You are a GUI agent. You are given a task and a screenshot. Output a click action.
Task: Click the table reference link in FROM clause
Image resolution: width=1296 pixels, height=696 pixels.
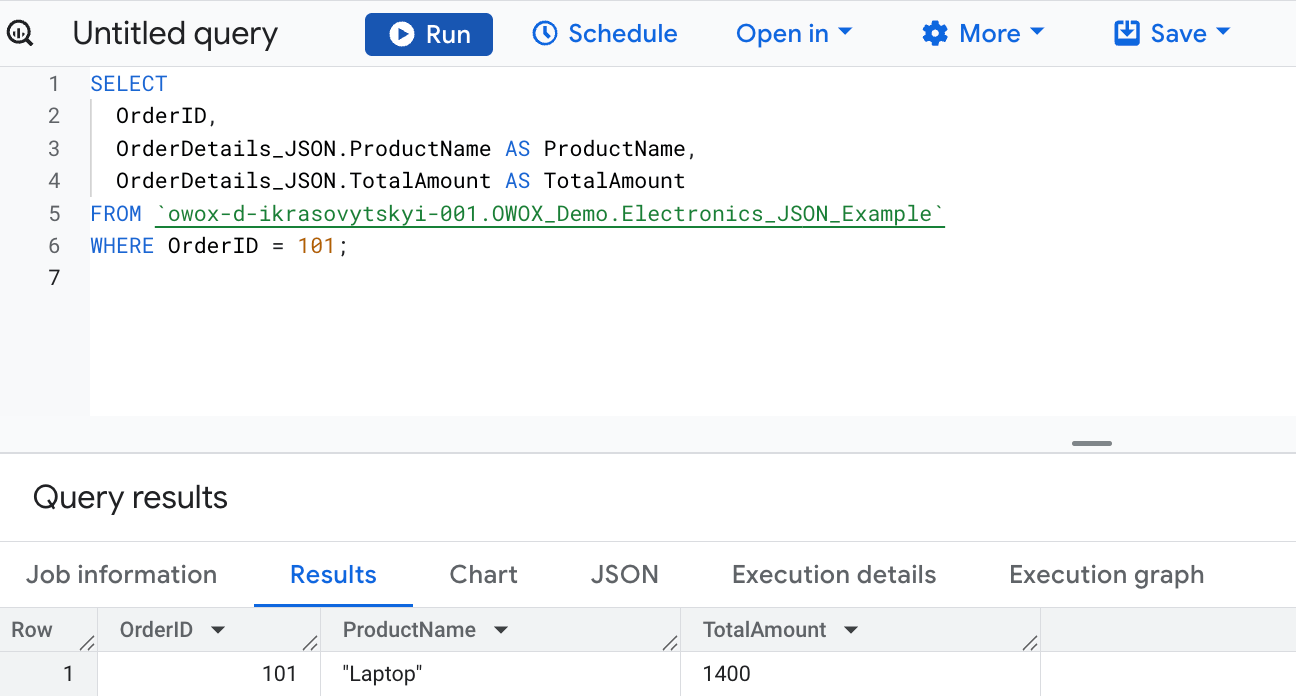click(x=550, y=213)
